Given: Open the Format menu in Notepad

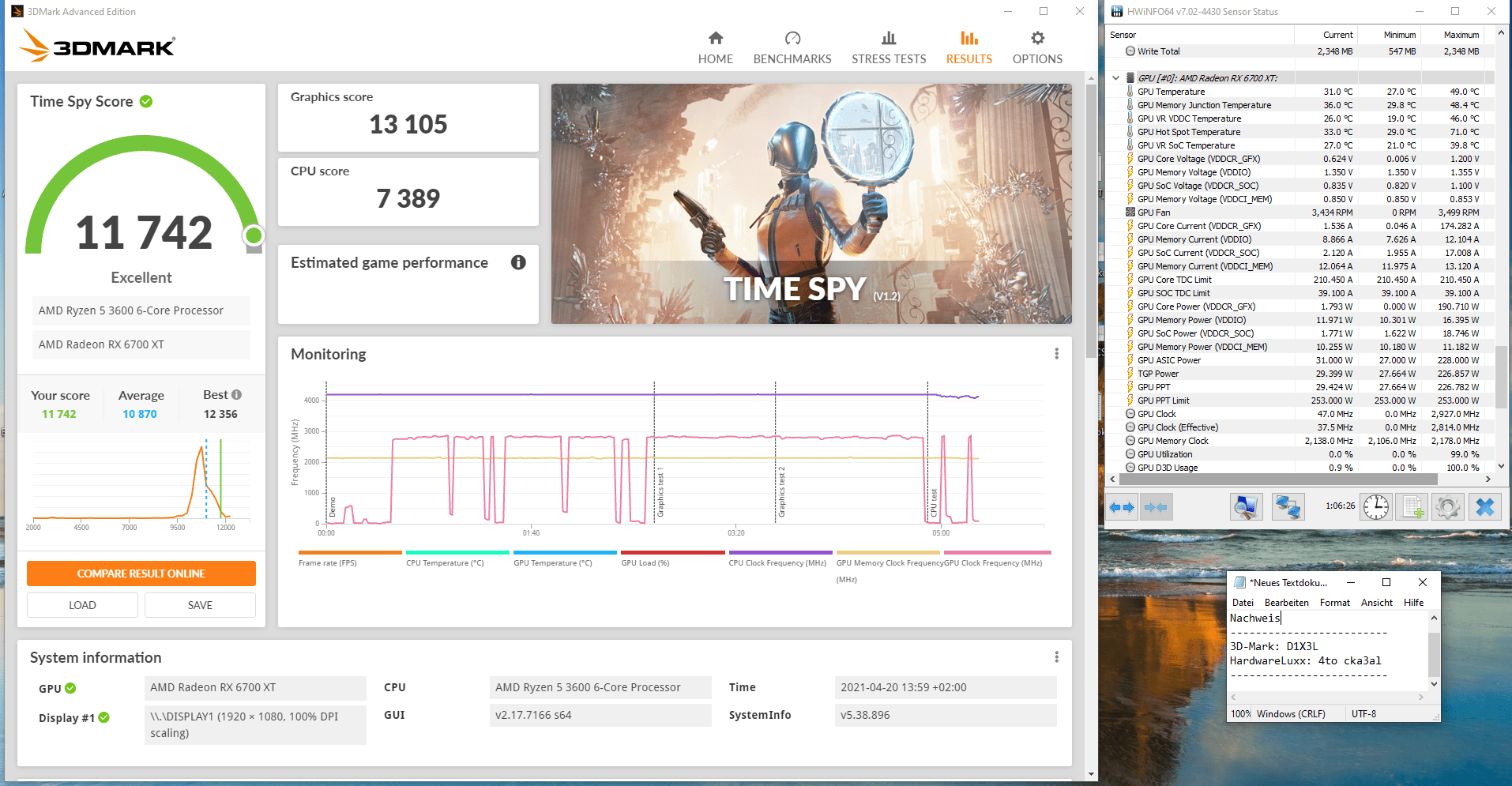Looking at the screenshot, I should (1335, 603).
